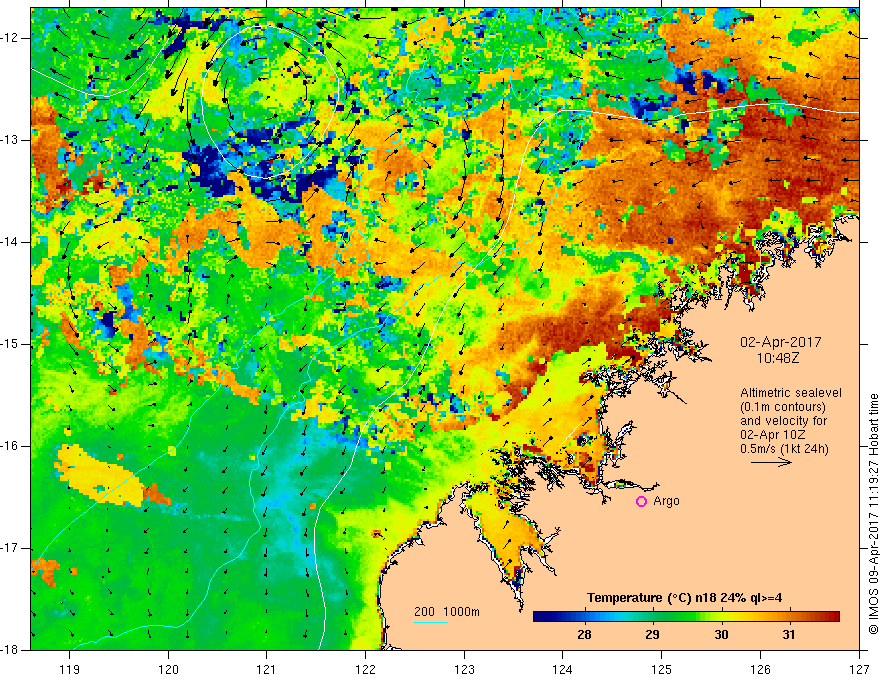Click the 'Temperature (°C) n18 24% ql>=4' title

[x=684, y=598]
